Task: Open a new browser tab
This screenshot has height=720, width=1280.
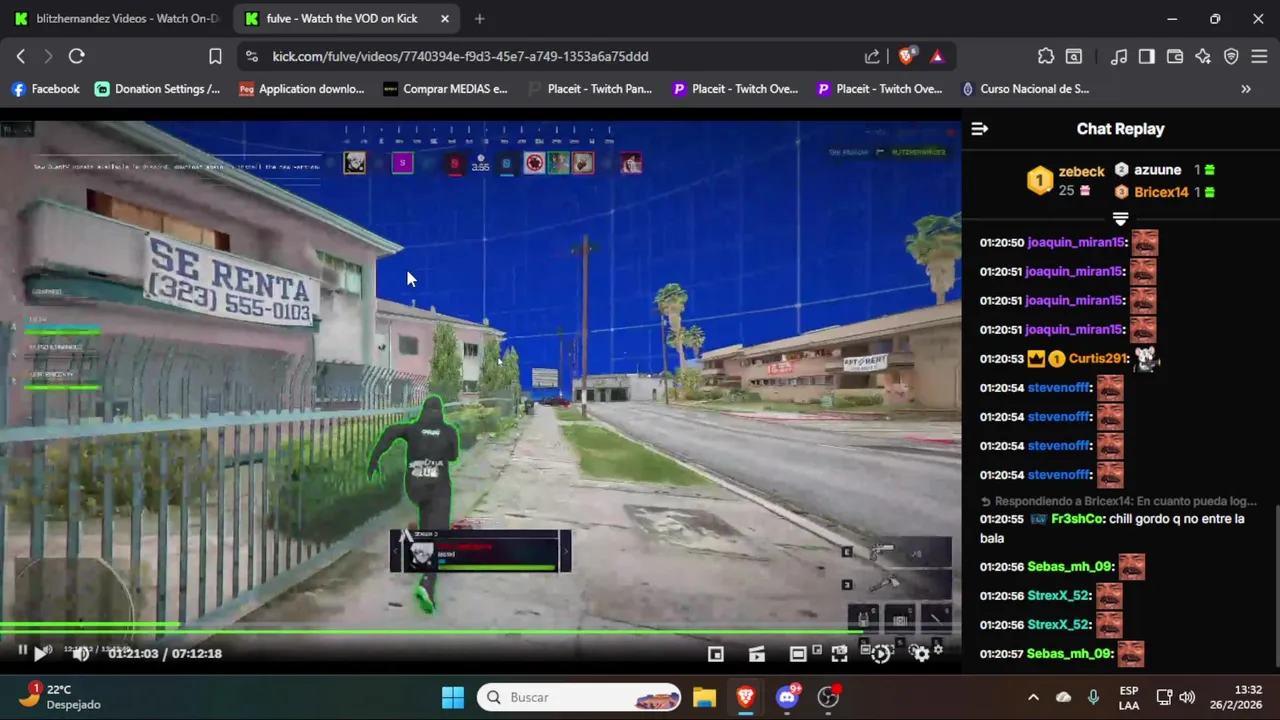Action: [480, 19]
